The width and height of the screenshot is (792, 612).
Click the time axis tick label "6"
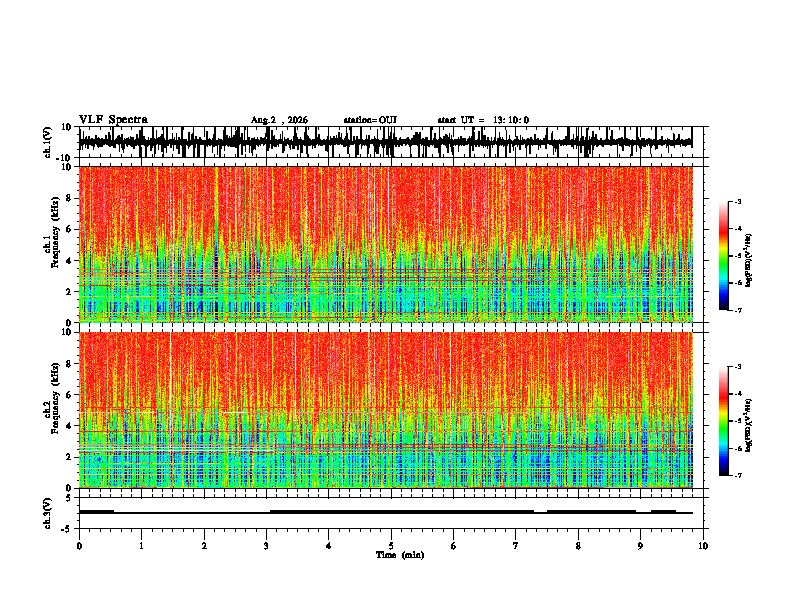click(454, 546)
